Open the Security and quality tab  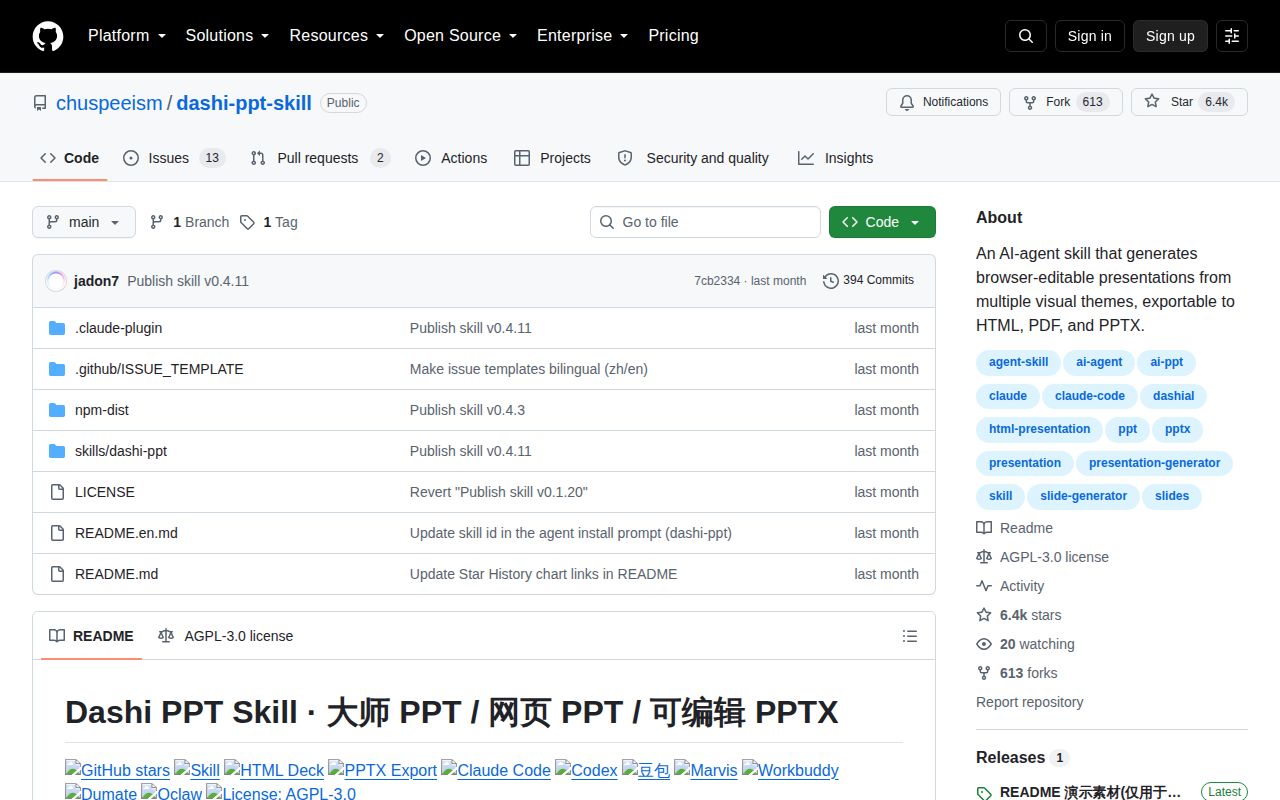(x=694, y=158)
